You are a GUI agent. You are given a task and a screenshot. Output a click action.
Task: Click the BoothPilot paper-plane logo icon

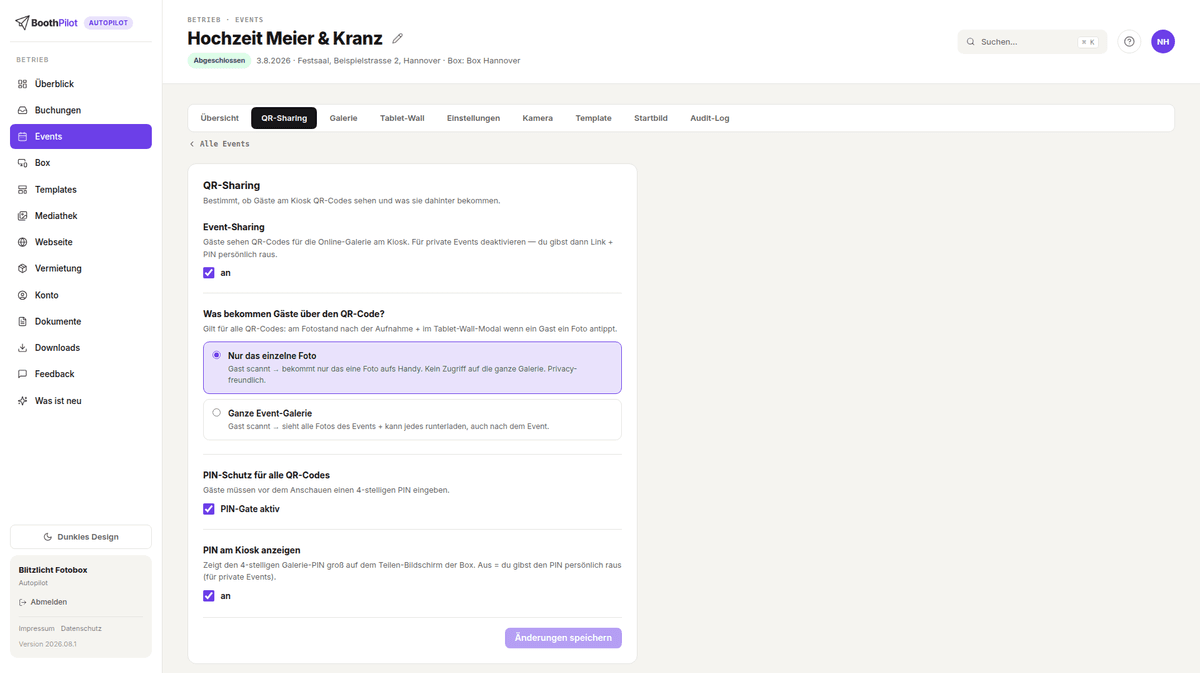22,23
